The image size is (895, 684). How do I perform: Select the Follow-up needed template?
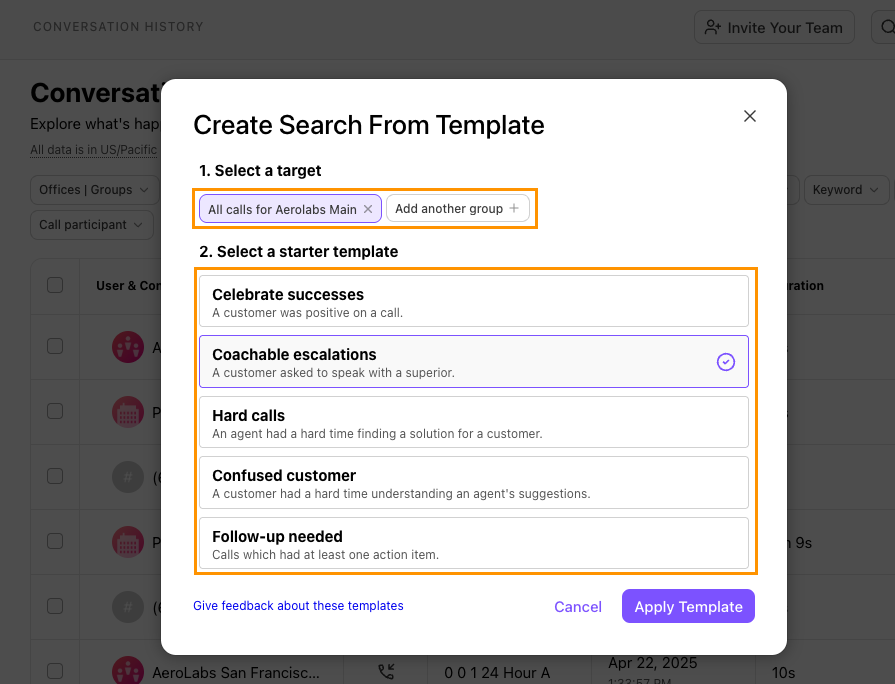click(x=474, y=544)
